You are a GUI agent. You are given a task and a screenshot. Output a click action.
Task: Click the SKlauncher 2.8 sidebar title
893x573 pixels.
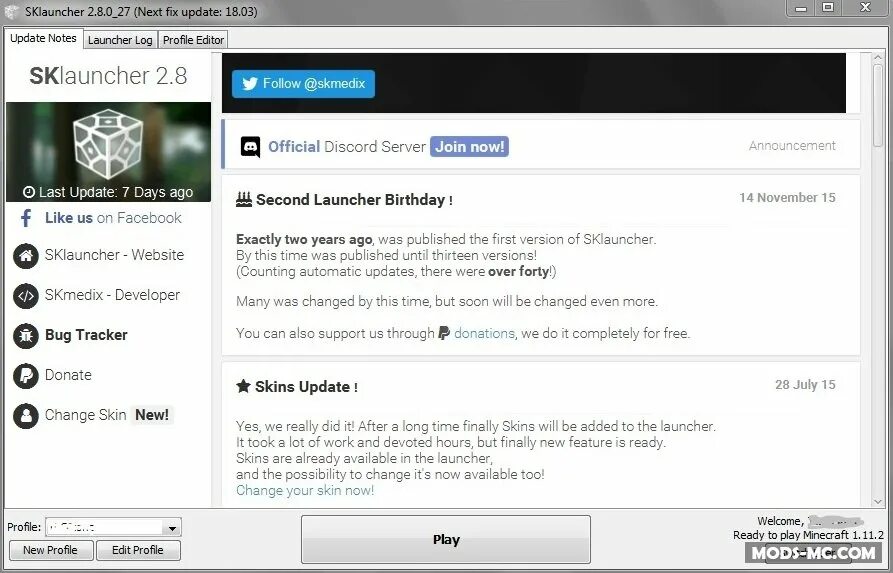(108, 76)
